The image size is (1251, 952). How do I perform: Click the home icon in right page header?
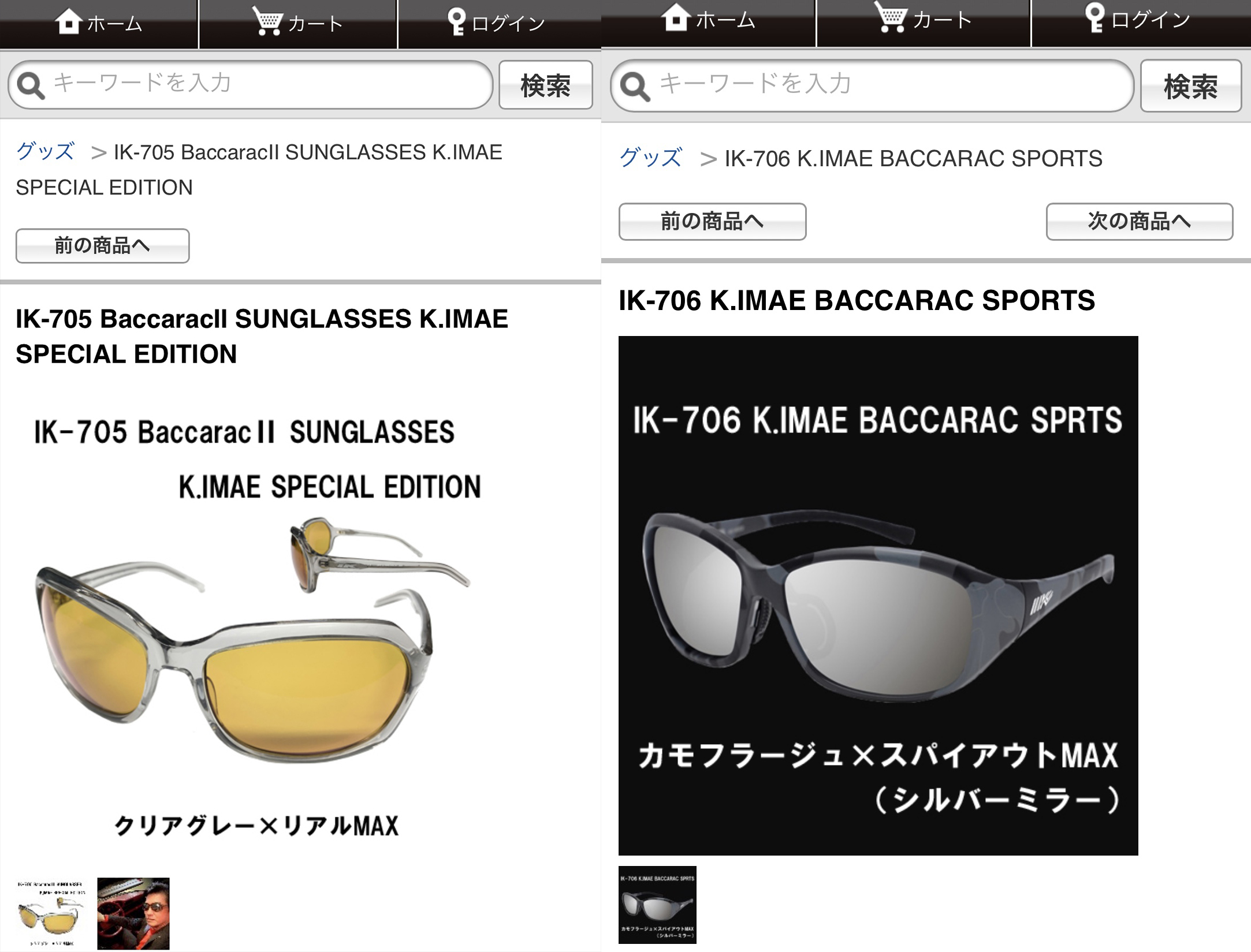[676, 17]
